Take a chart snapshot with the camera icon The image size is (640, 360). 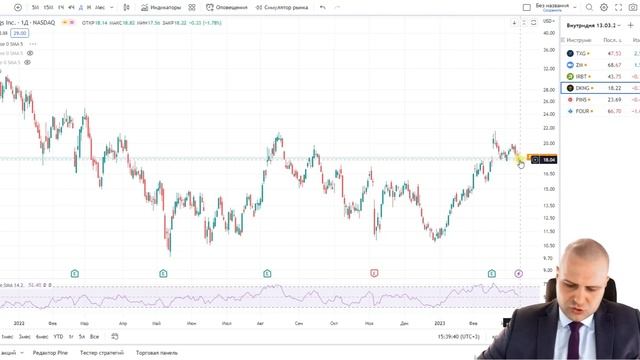pyautogui.click(x=633, y=7)
